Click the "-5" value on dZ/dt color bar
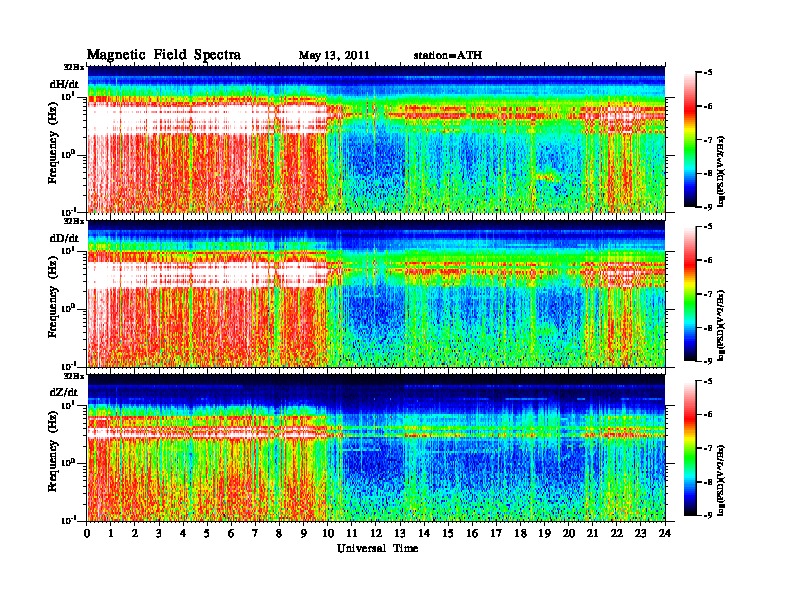This screenshot has height=612, width=792. pos(708,381)
